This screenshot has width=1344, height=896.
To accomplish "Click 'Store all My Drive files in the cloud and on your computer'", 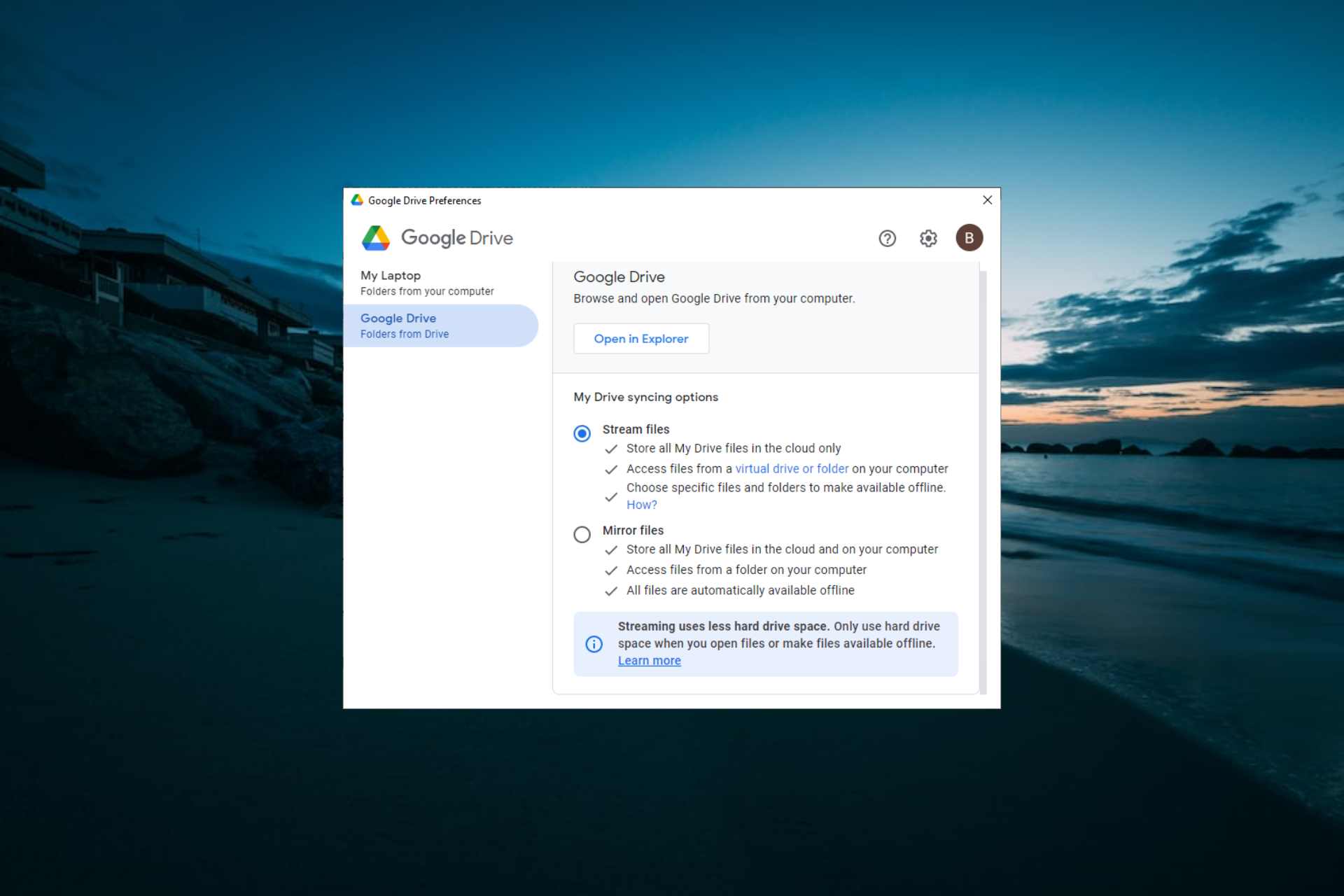I will [782, 549].
